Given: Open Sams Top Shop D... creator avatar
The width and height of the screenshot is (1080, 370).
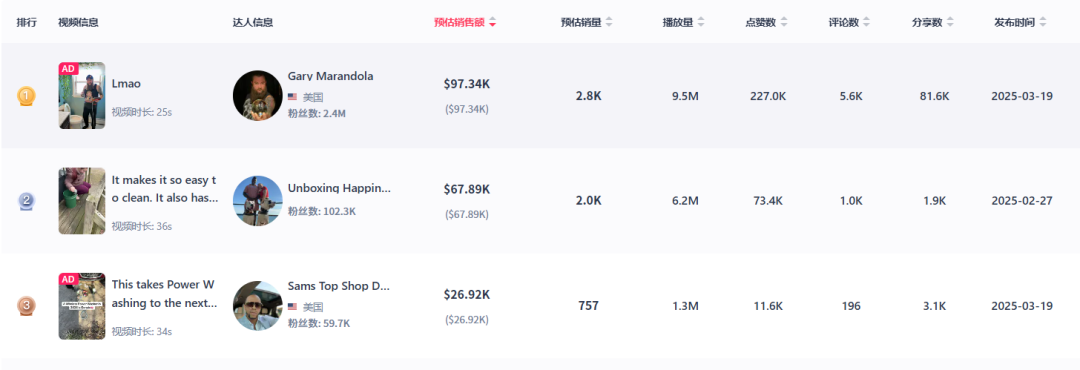Looking at the screenshot, I should click(x=258, y=306).
